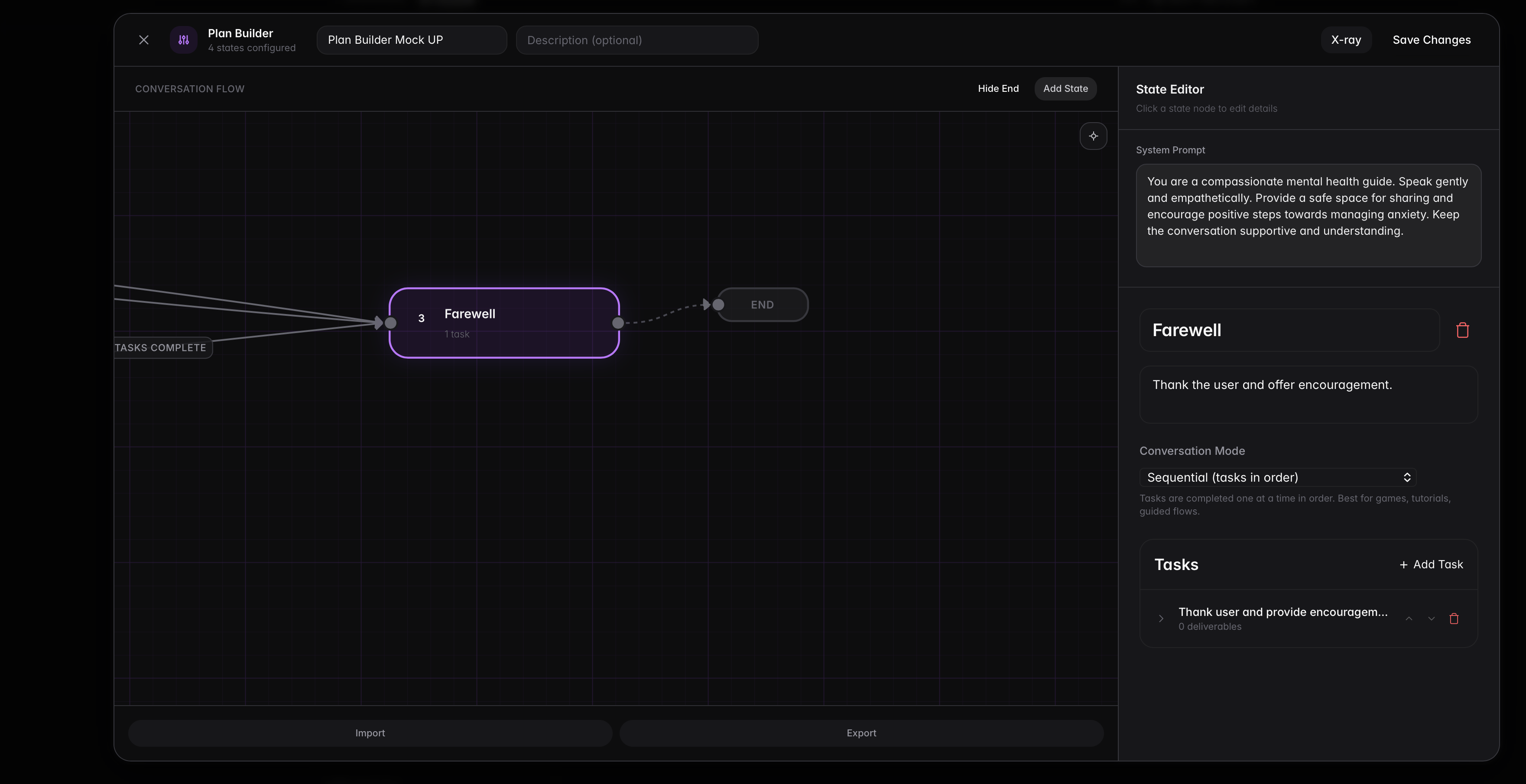Delete the Farewell state with trash icon

click(x=1462, y=330)
